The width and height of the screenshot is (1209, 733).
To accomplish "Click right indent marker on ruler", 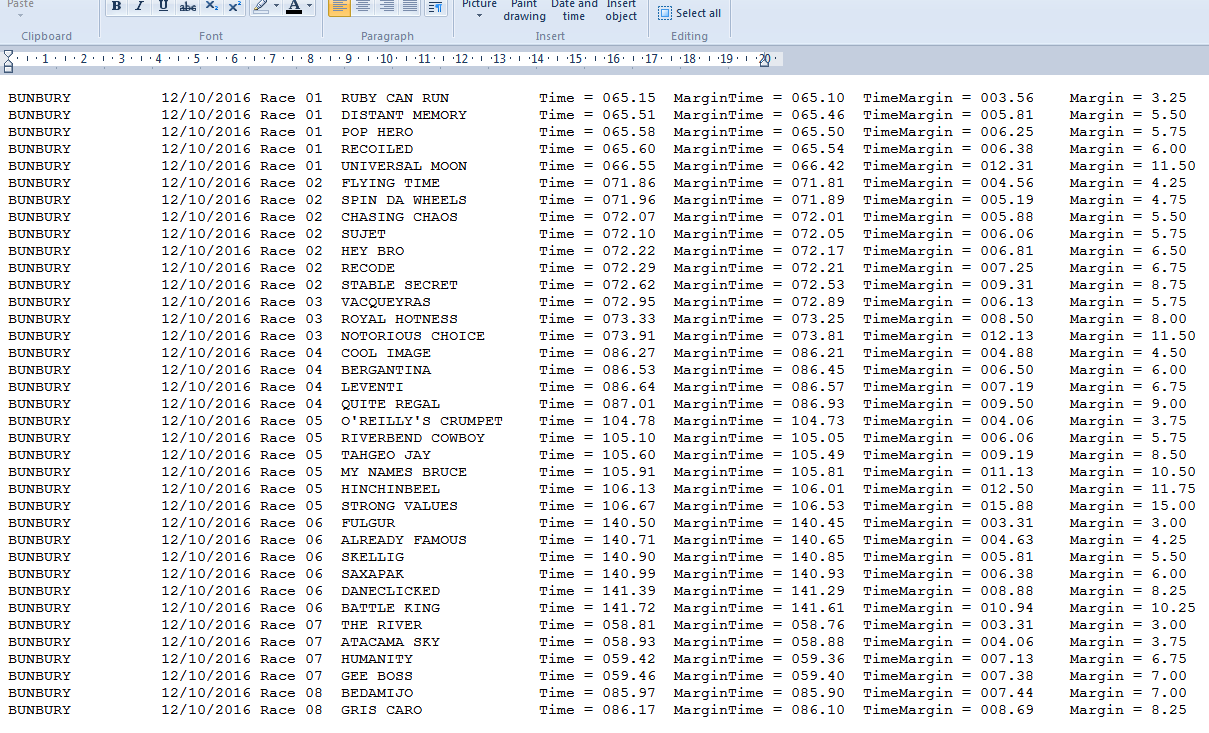I will [764, 62].
